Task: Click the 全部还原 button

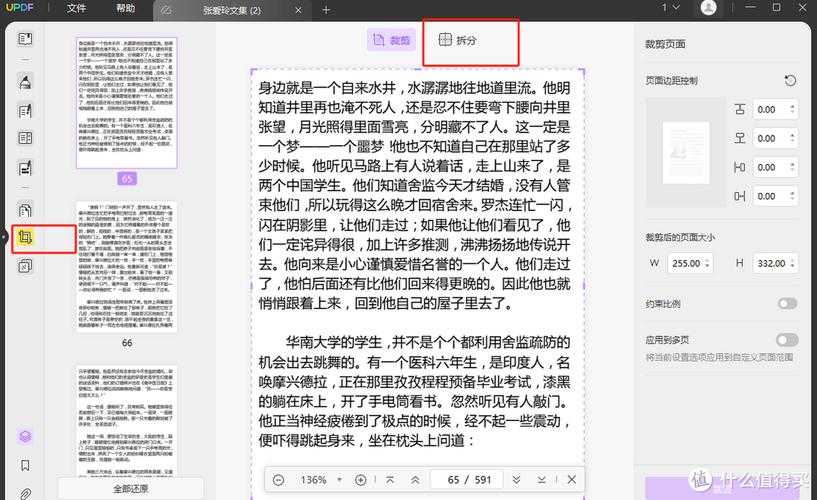Action: click(x=131, y=489)
